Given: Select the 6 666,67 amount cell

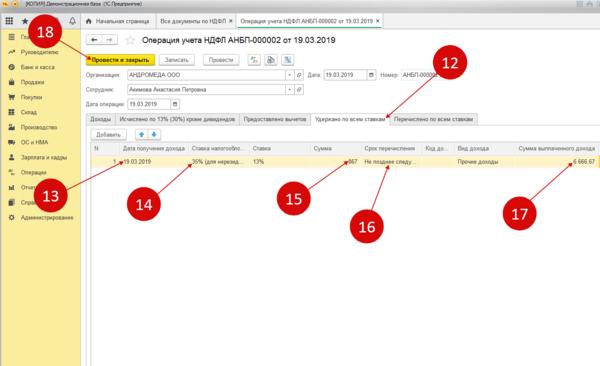Looking at the screenshot, I should pyautogui.click(x=557, y=162).
